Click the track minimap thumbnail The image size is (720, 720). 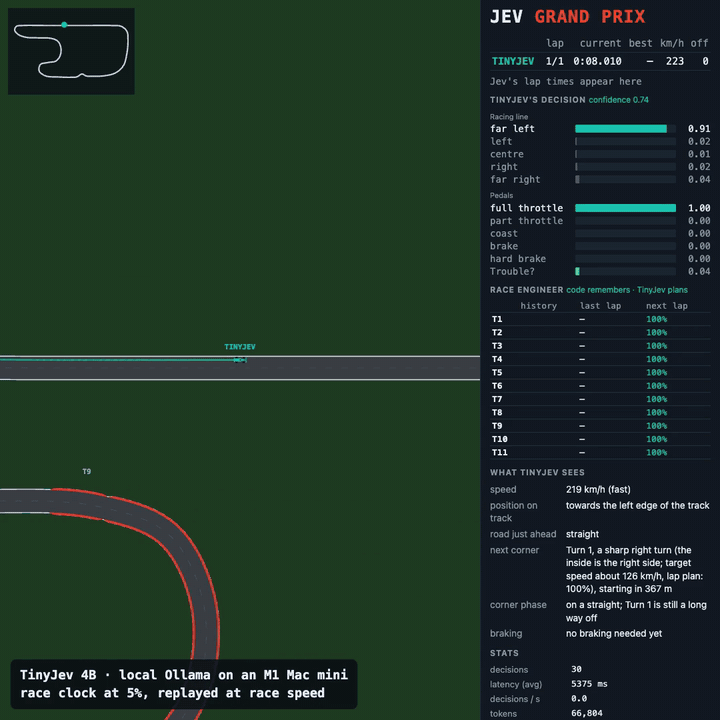click(x=71, y=51)
